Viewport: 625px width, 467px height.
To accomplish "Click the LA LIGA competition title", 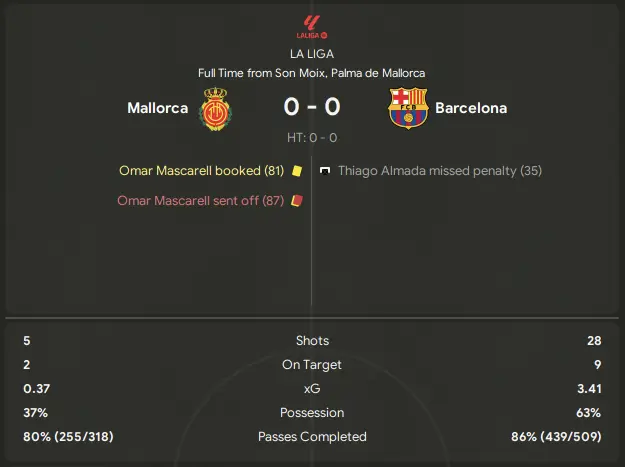I will tap(312, 54).
